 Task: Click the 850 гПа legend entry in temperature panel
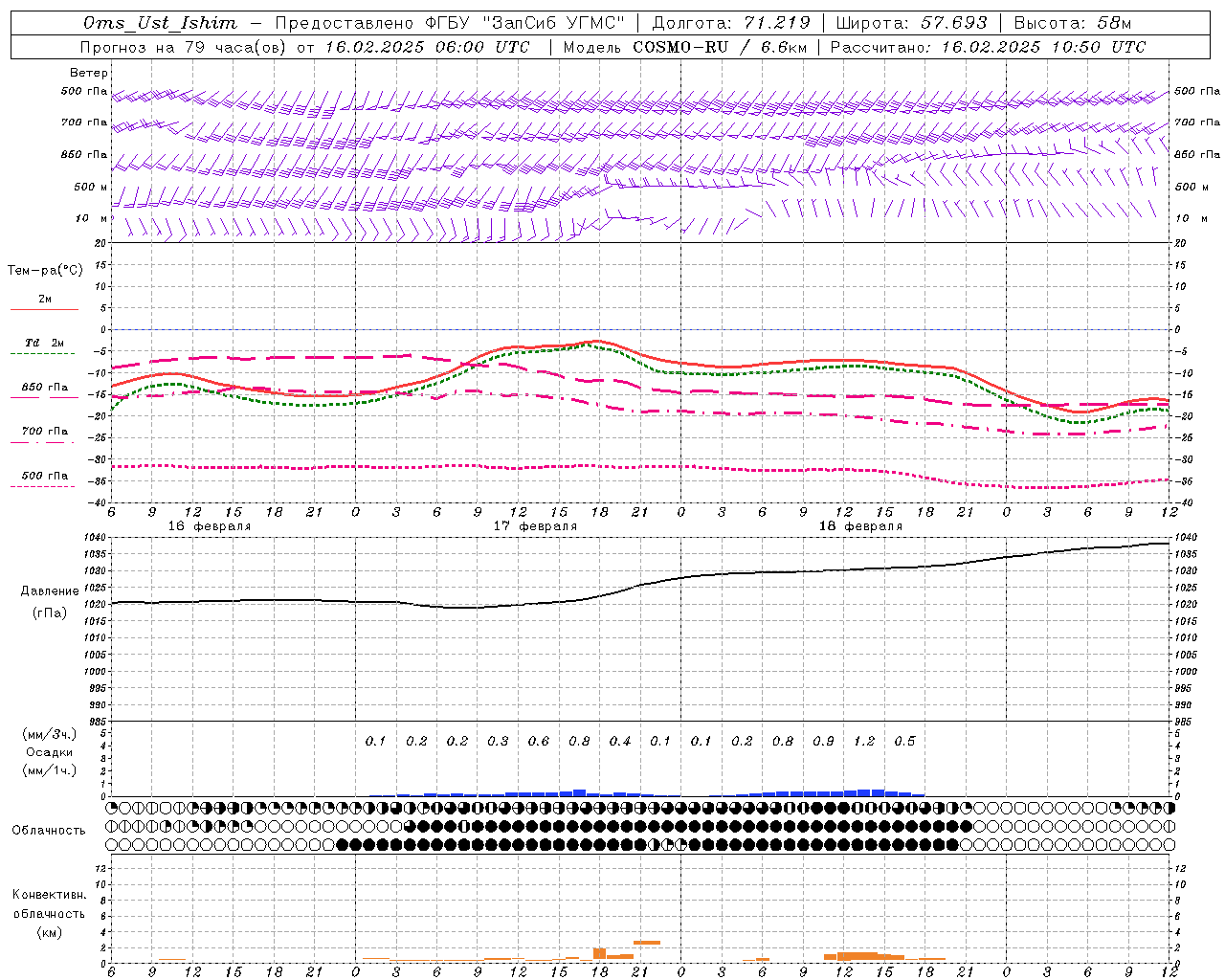click(45, 388)
